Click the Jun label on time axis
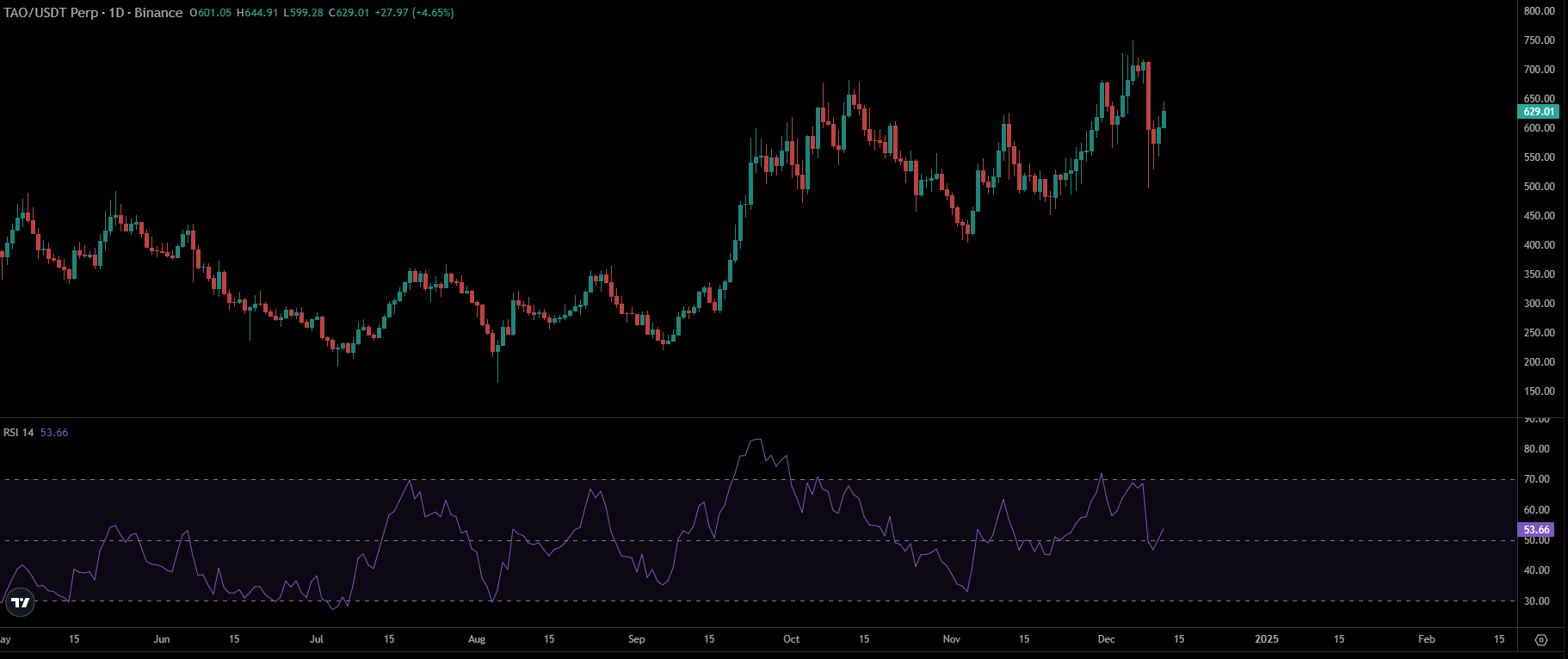This screenshot has width=1568, height=659. pos(162,639)
